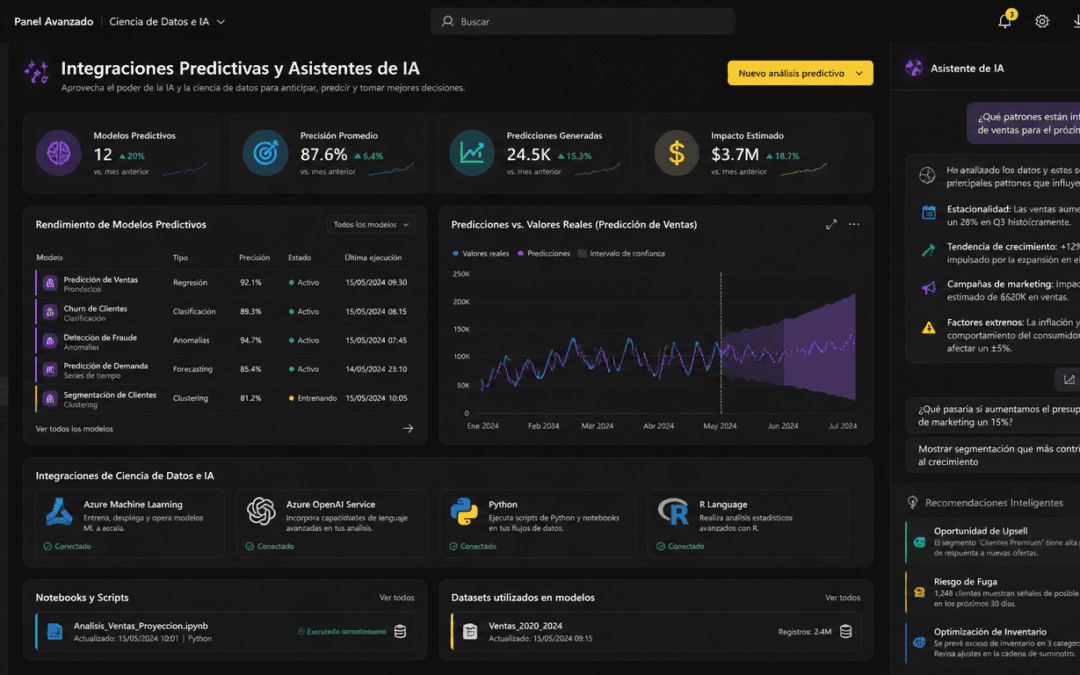The height and width of the screenshot is (675, 1080).
Task: Open Ciencia de Datos e IA dropdown
Action: (167, 21)
